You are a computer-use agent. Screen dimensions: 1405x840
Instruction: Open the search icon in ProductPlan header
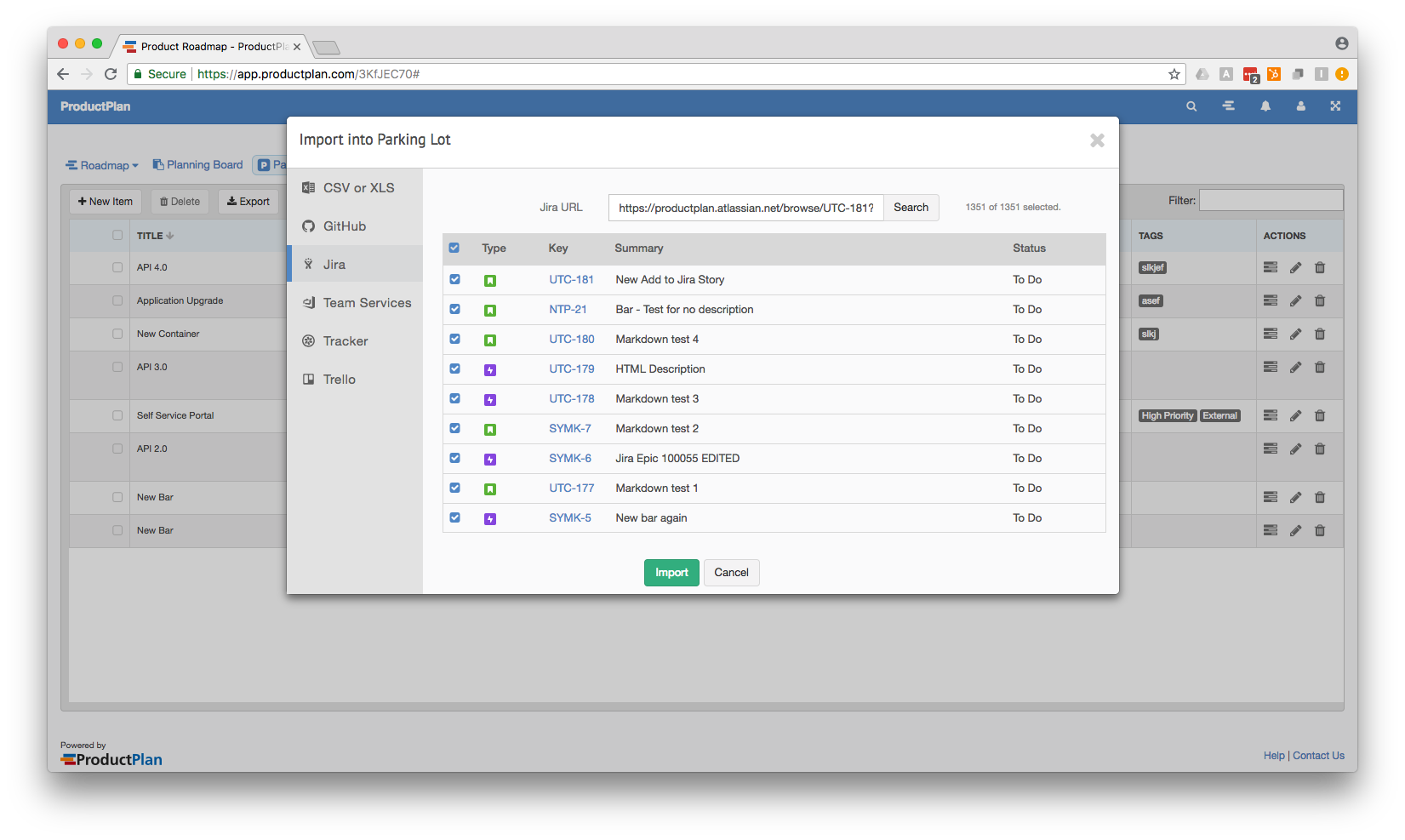[x=1191, y=106]
